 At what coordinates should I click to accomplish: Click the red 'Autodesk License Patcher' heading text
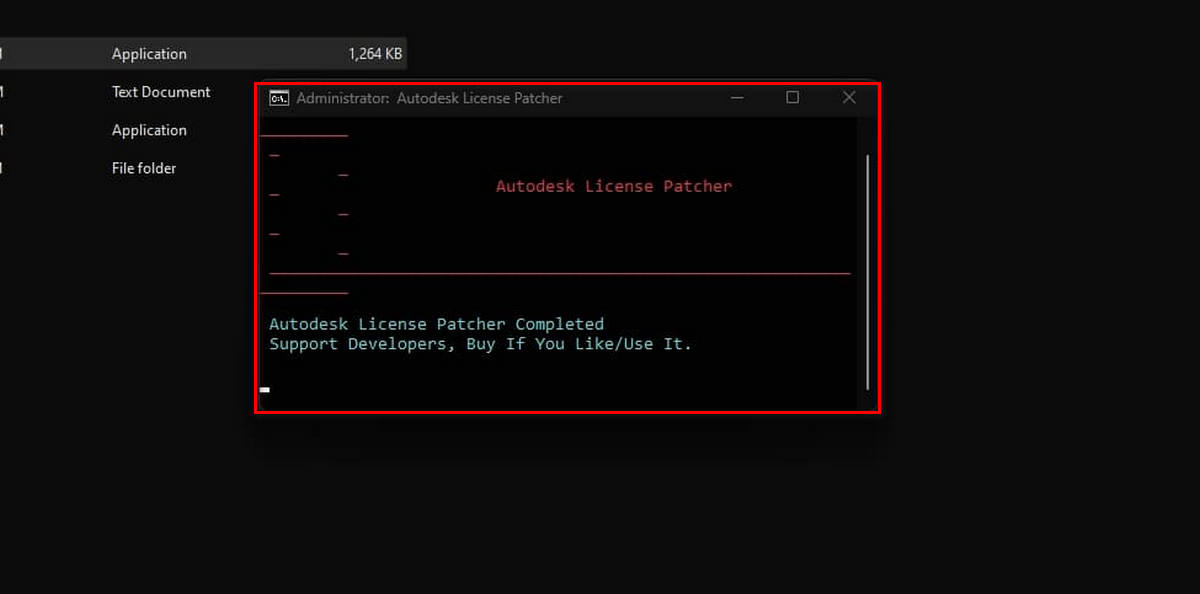(614, 186)
